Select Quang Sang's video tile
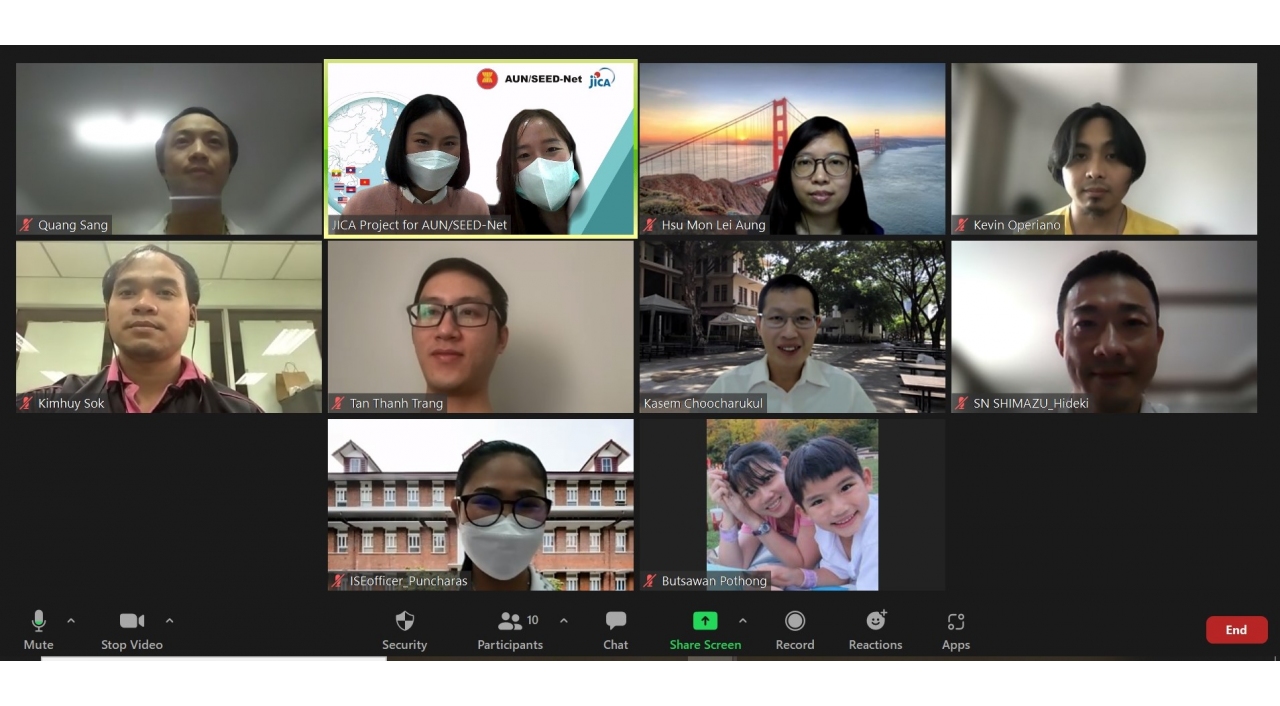The width and height of the screenshot is (1280, 706). coord(169,149)
